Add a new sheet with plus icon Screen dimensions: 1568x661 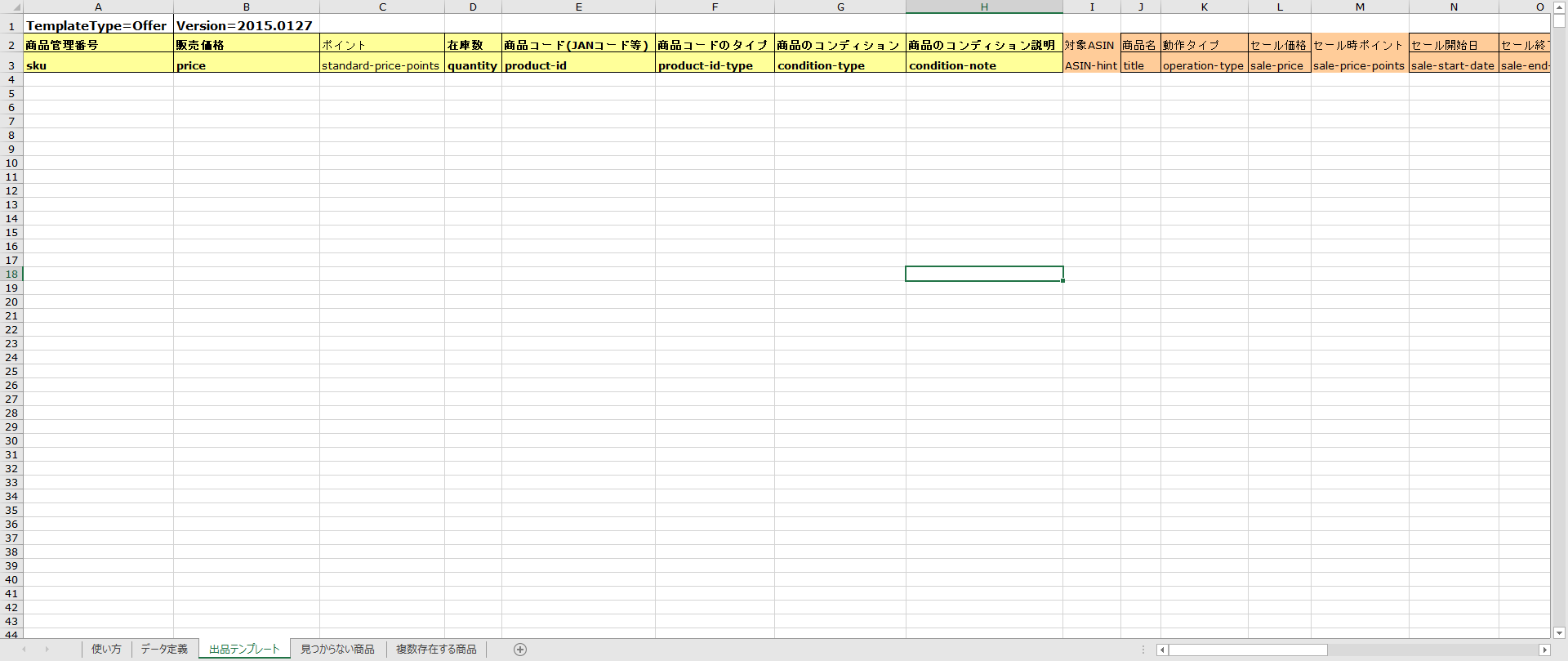[x=520, y=650]
